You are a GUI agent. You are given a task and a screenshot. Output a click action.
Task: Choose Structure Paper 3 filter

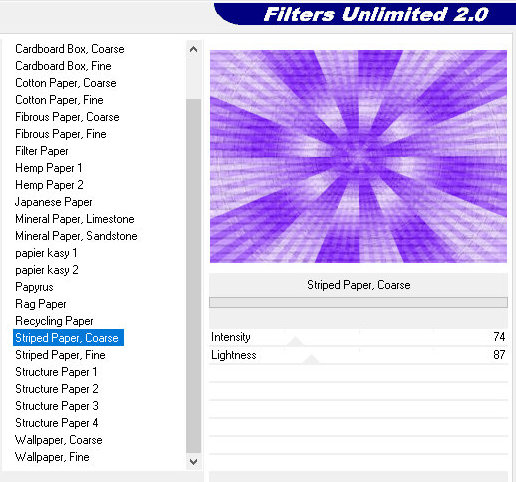click(57, 406)
